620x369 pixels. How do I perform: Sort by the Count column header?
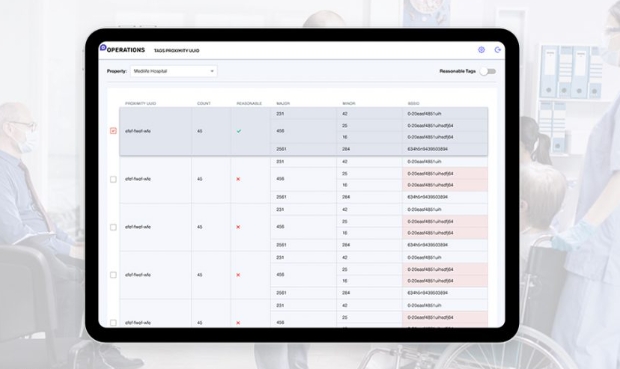pyautogui.click(x=204, y=104)
